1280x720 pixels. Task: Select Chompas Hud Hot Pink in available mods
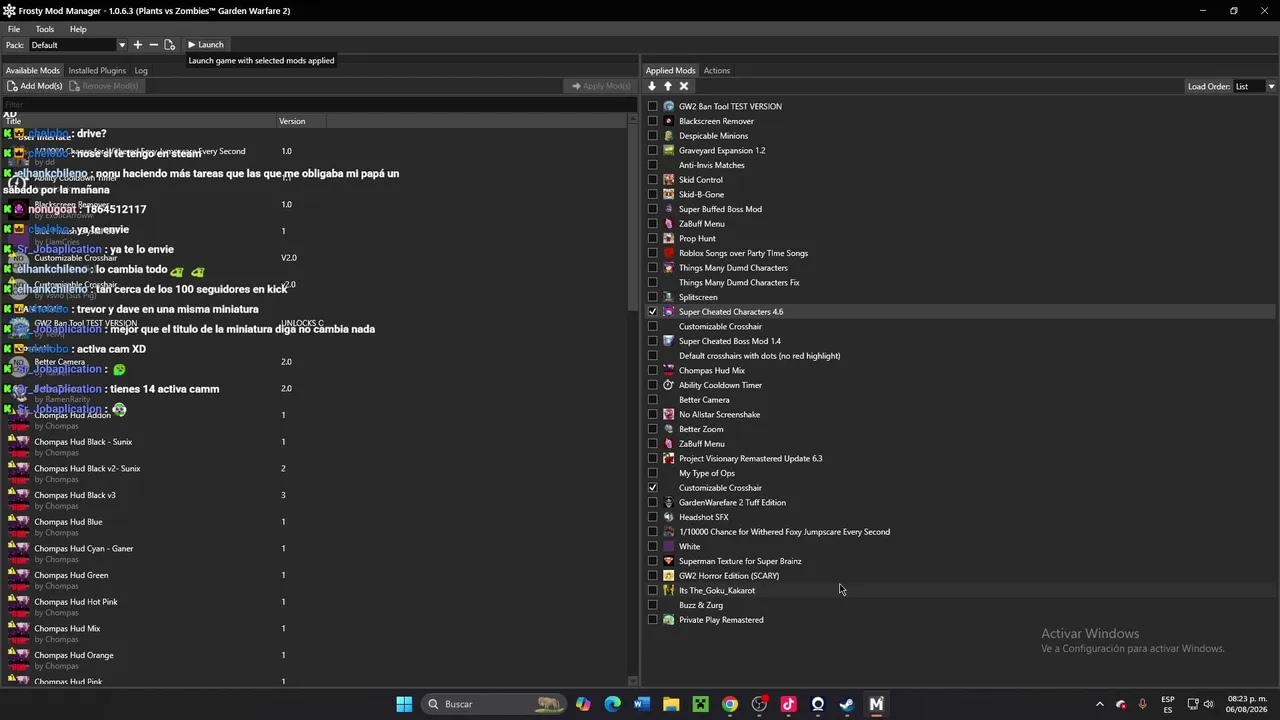76,602
